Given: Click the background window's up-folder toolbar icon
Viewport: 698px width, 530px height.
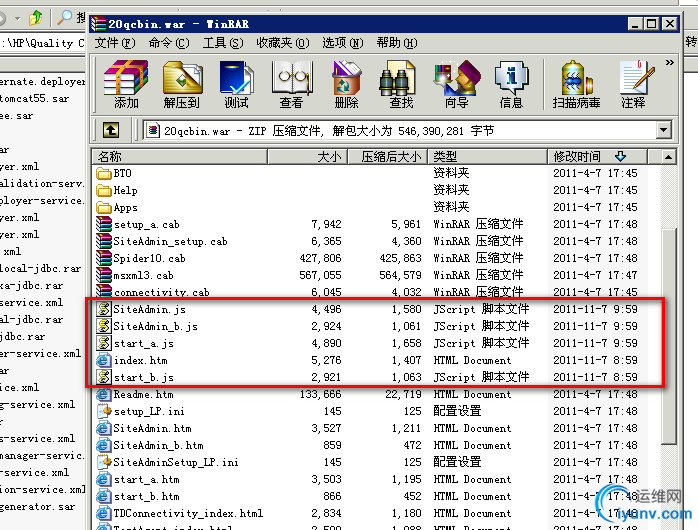Looking at the screenshot, I should pyautogui.click(x=35, y=18).
